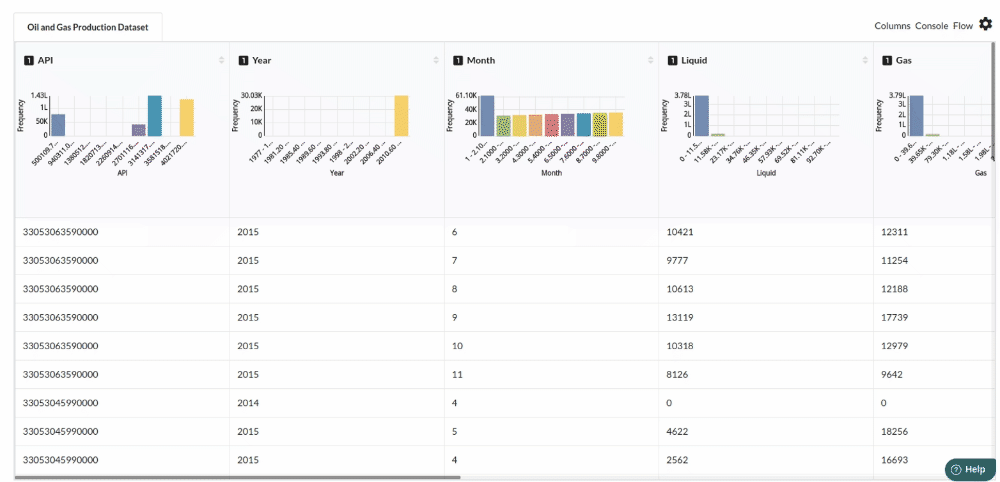Sort the API column using arrows

[221, 61]
